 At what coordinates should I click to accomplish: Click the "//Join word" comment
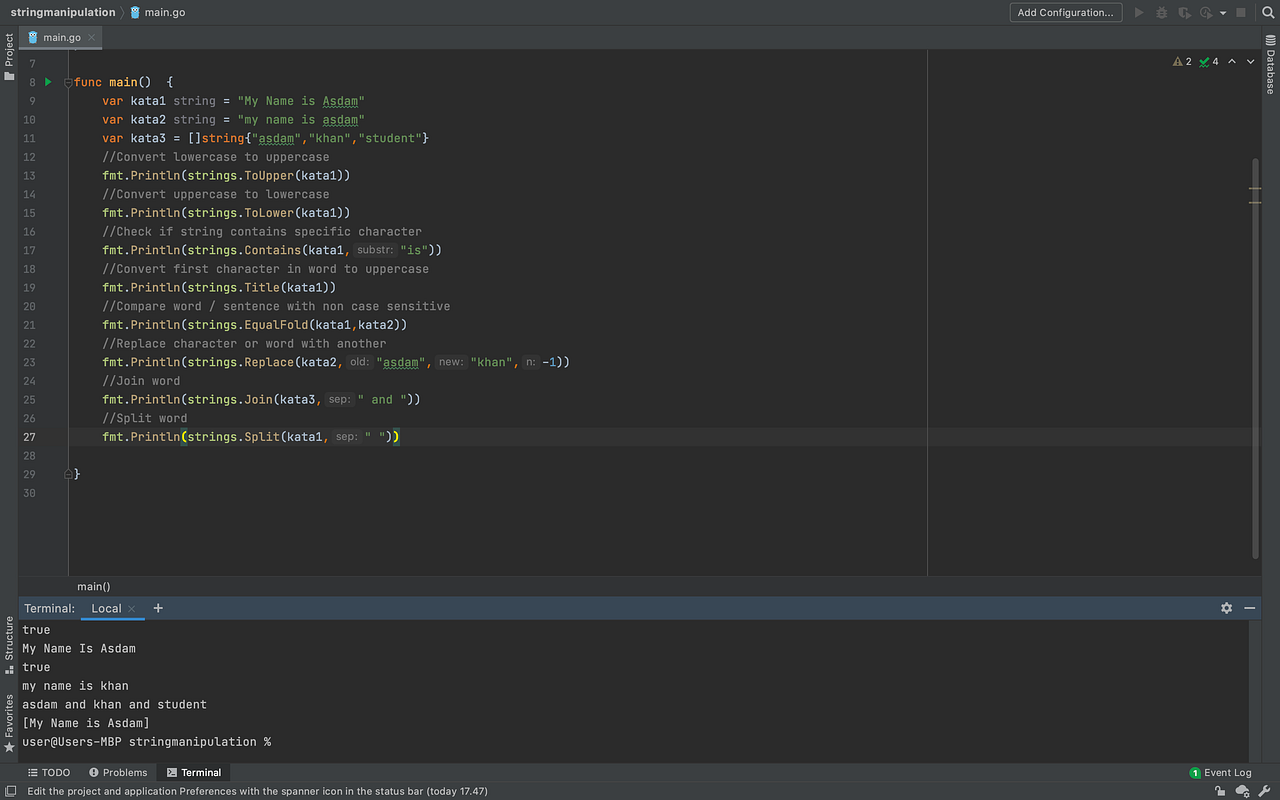(141, 381)
